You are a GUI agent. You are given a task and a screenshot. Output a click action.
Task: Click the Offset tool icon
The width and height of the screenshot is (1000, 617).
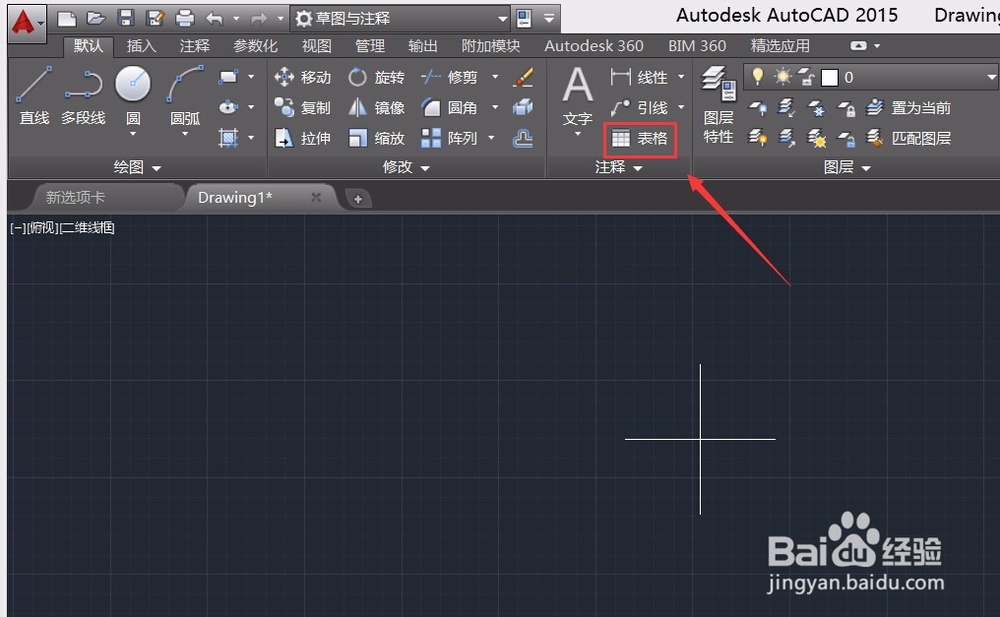pos(523,138)
